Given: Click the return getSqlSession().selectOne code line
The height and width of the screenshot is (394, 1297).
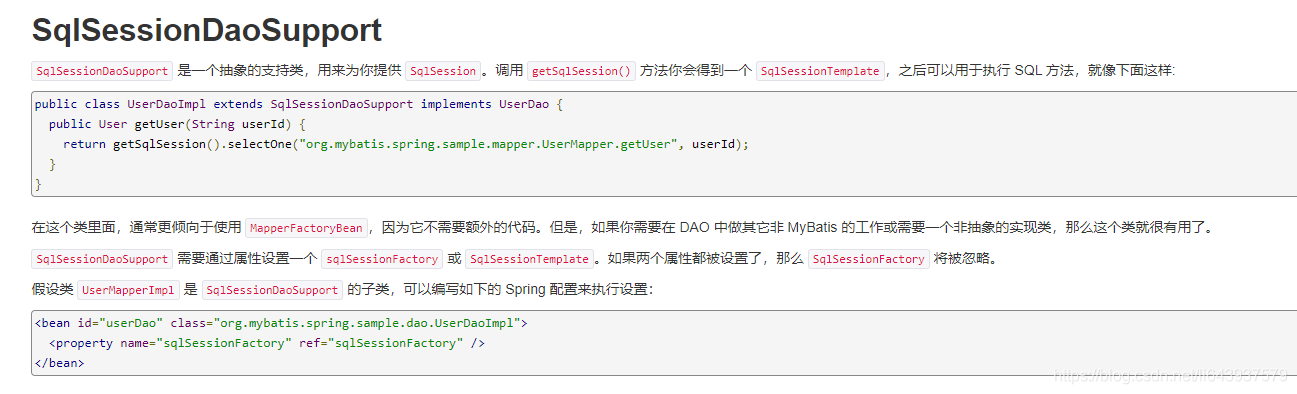Looking at the screenshot, I should 405,144.
